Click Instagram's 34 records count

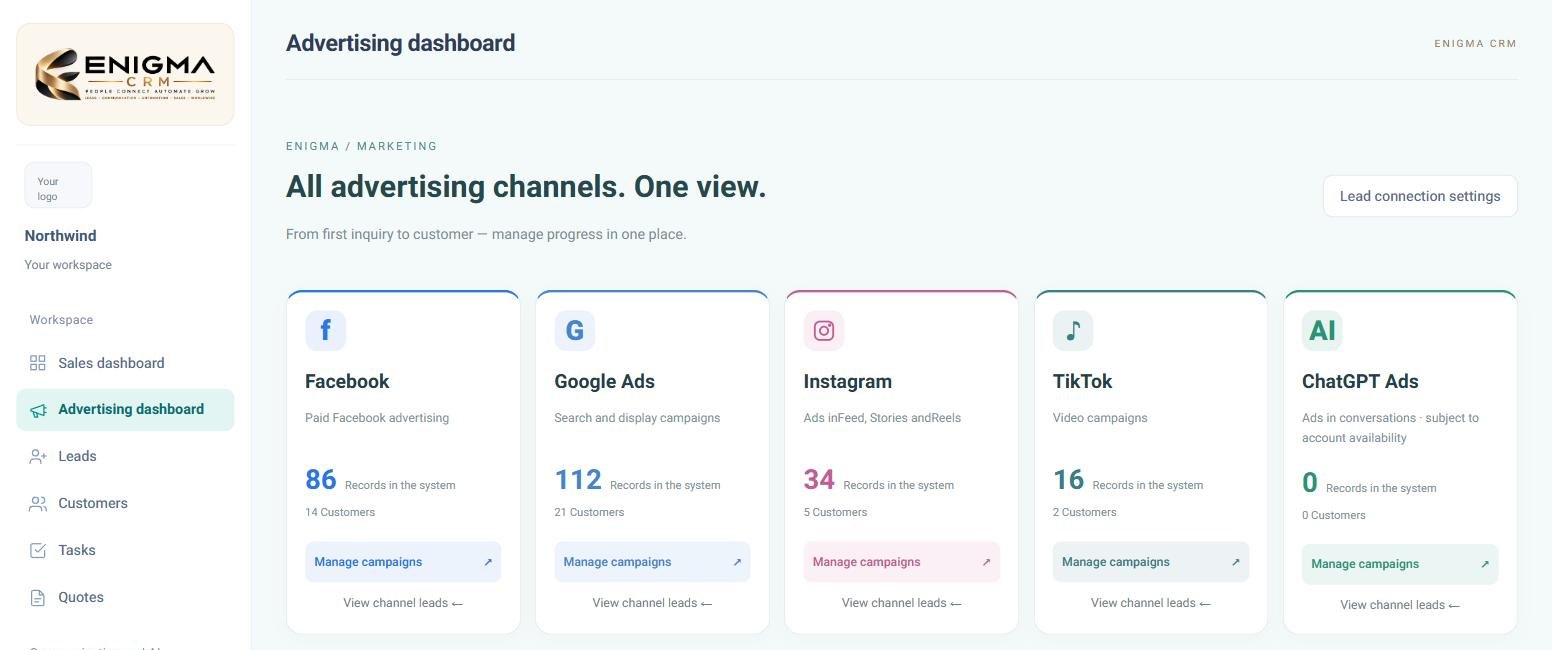[x=819, y=480]
